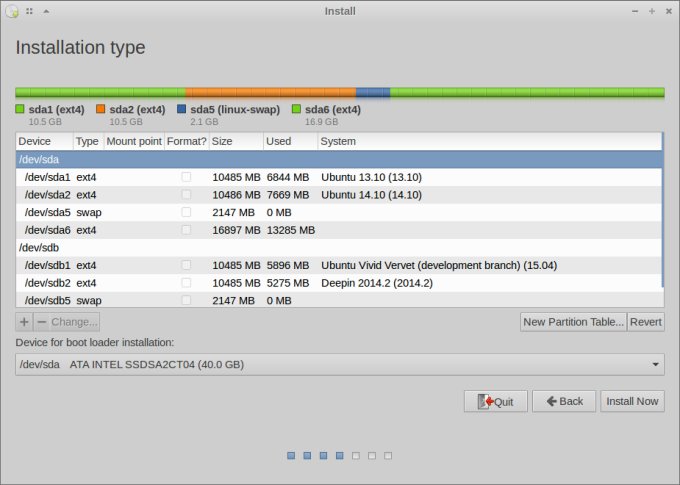Screen dimensions: 680x485
Task: Click the fourth filled progress step dot
Action: (340, 456)
